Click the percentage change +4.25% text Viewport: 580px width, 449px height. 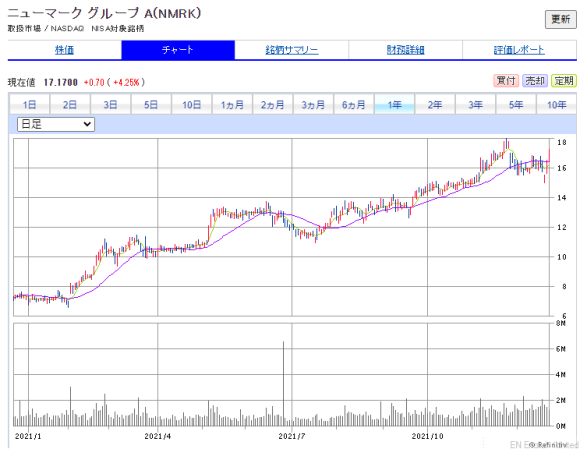point(126,82)
